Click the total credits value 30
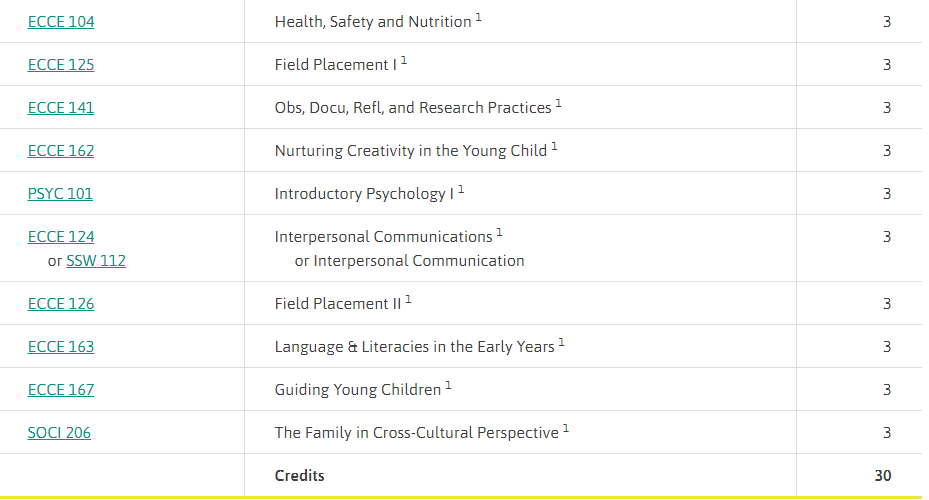The height and width of the screenshot is (500, 929). click(882, 476)
